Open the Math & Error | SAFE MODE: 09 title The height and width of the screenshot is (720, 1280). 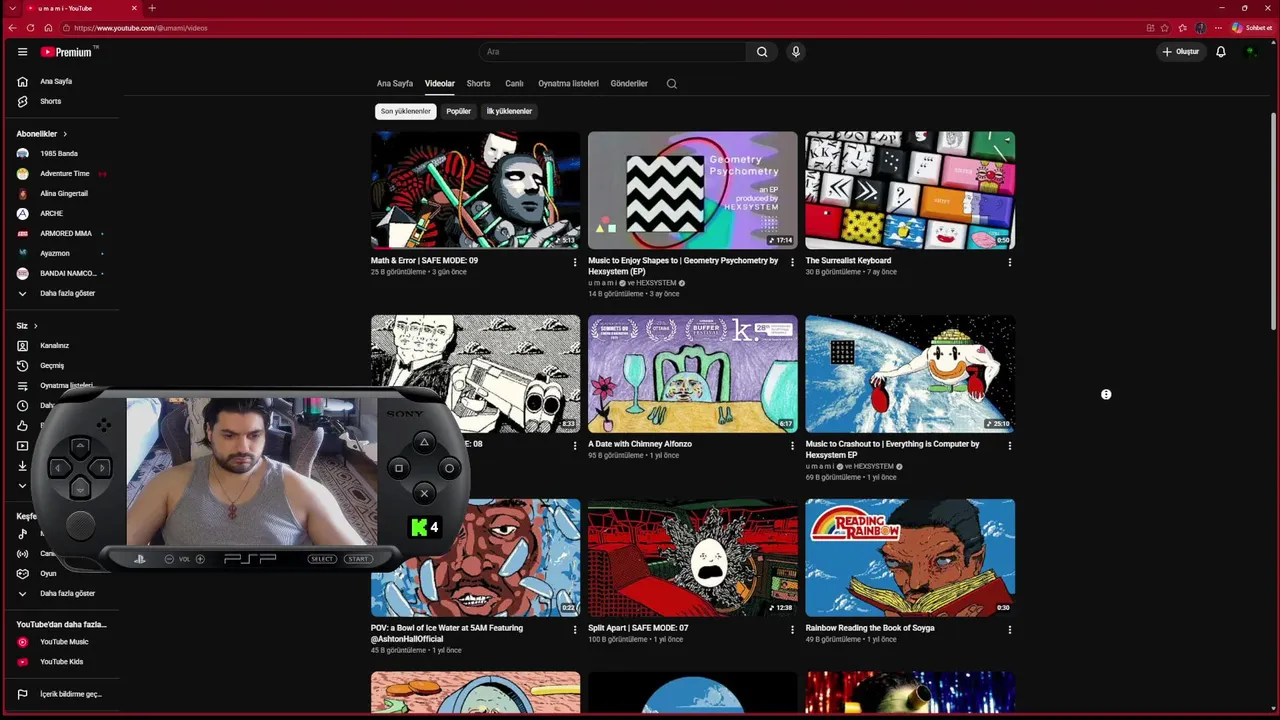[x=424, y=261]
